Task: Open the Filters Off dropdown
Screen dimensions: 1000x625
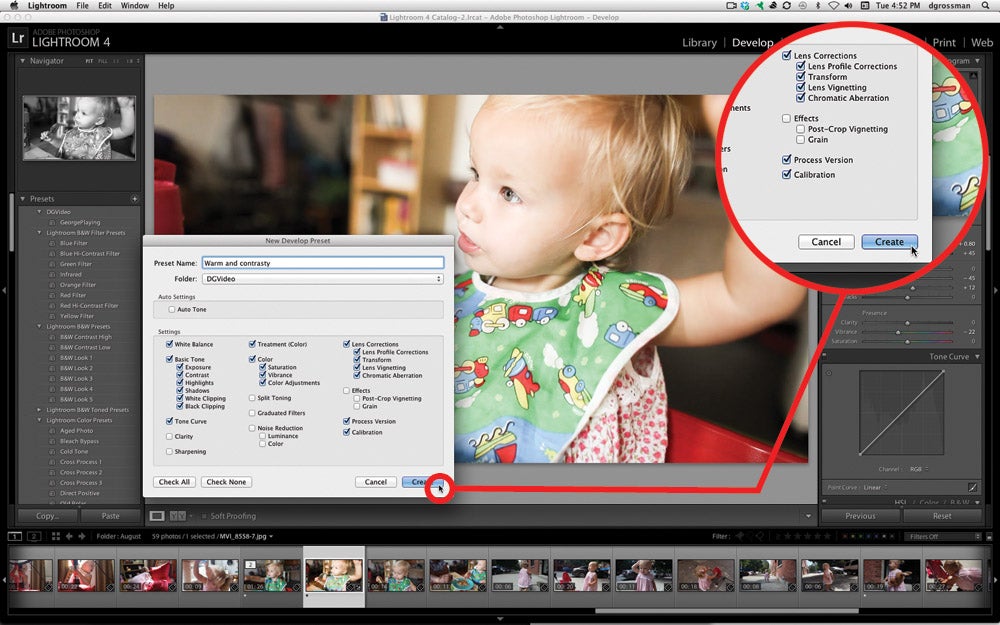Action: (x=943, y=536)
